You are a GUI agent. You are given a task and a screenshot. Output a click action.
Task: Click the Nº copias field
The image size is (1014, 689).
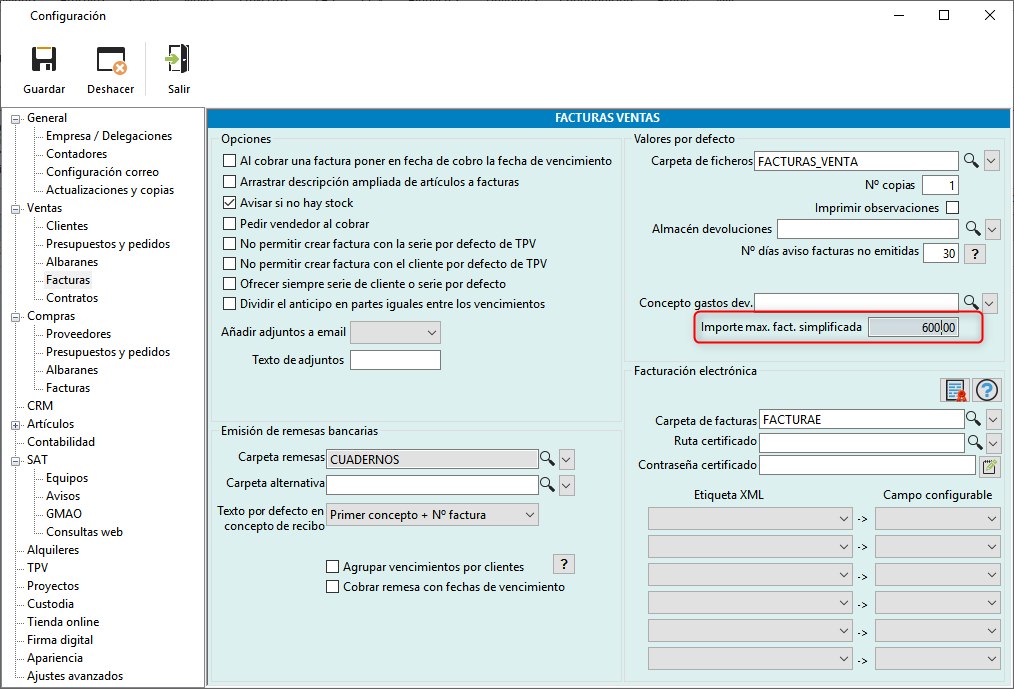940,186
